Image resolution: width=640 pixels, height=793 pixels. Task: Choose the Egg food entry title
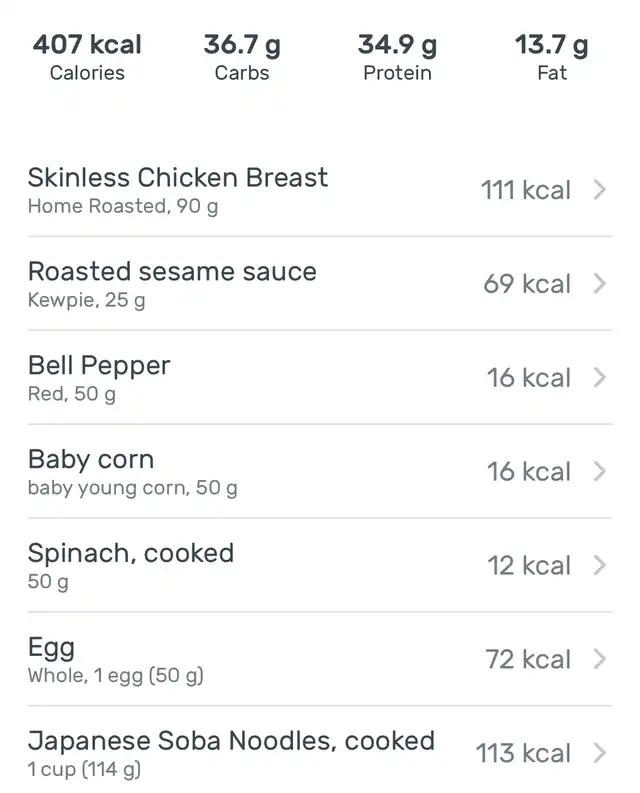coord(51,648)
